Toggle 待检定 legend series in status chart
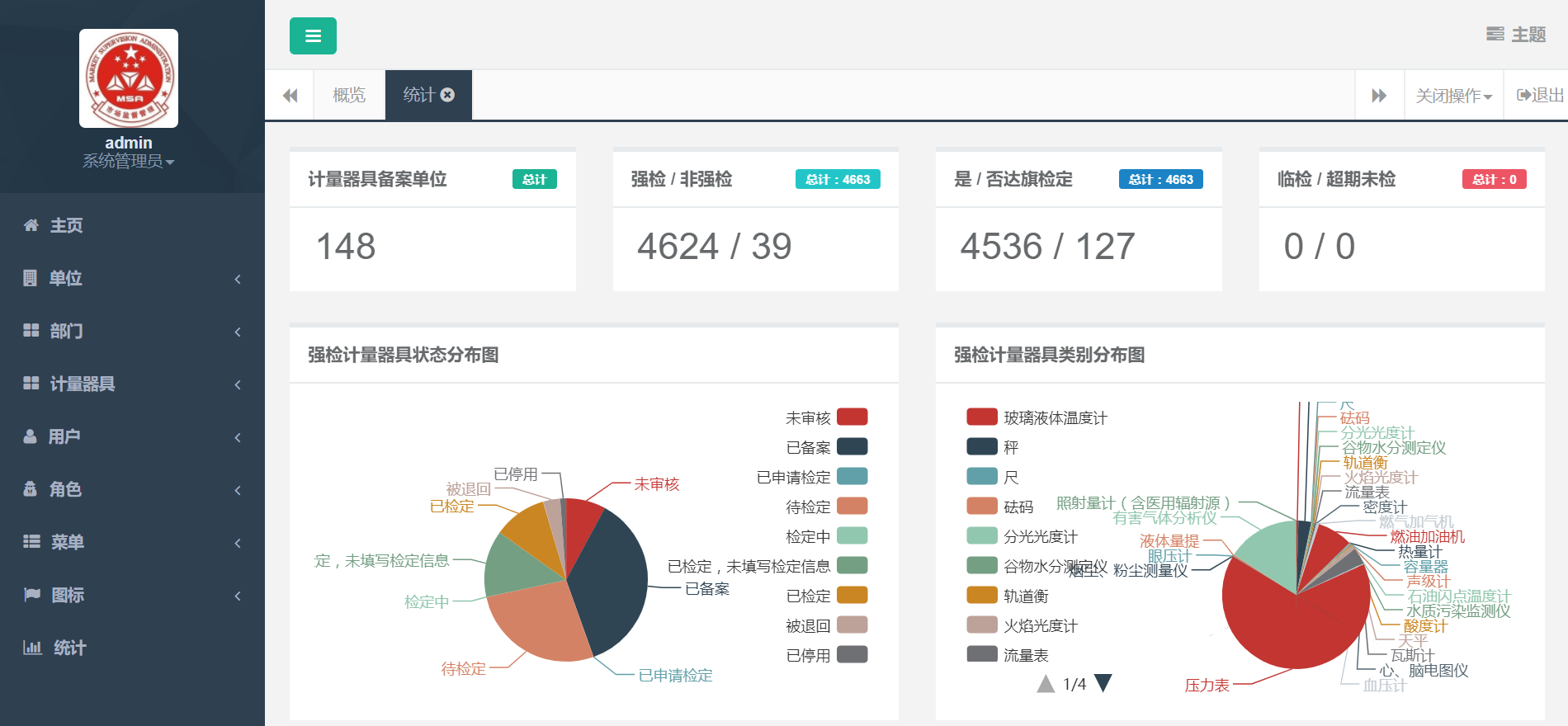Viewport: 1568px width, 726px height. pyautogui.click(x=826, y=507)
